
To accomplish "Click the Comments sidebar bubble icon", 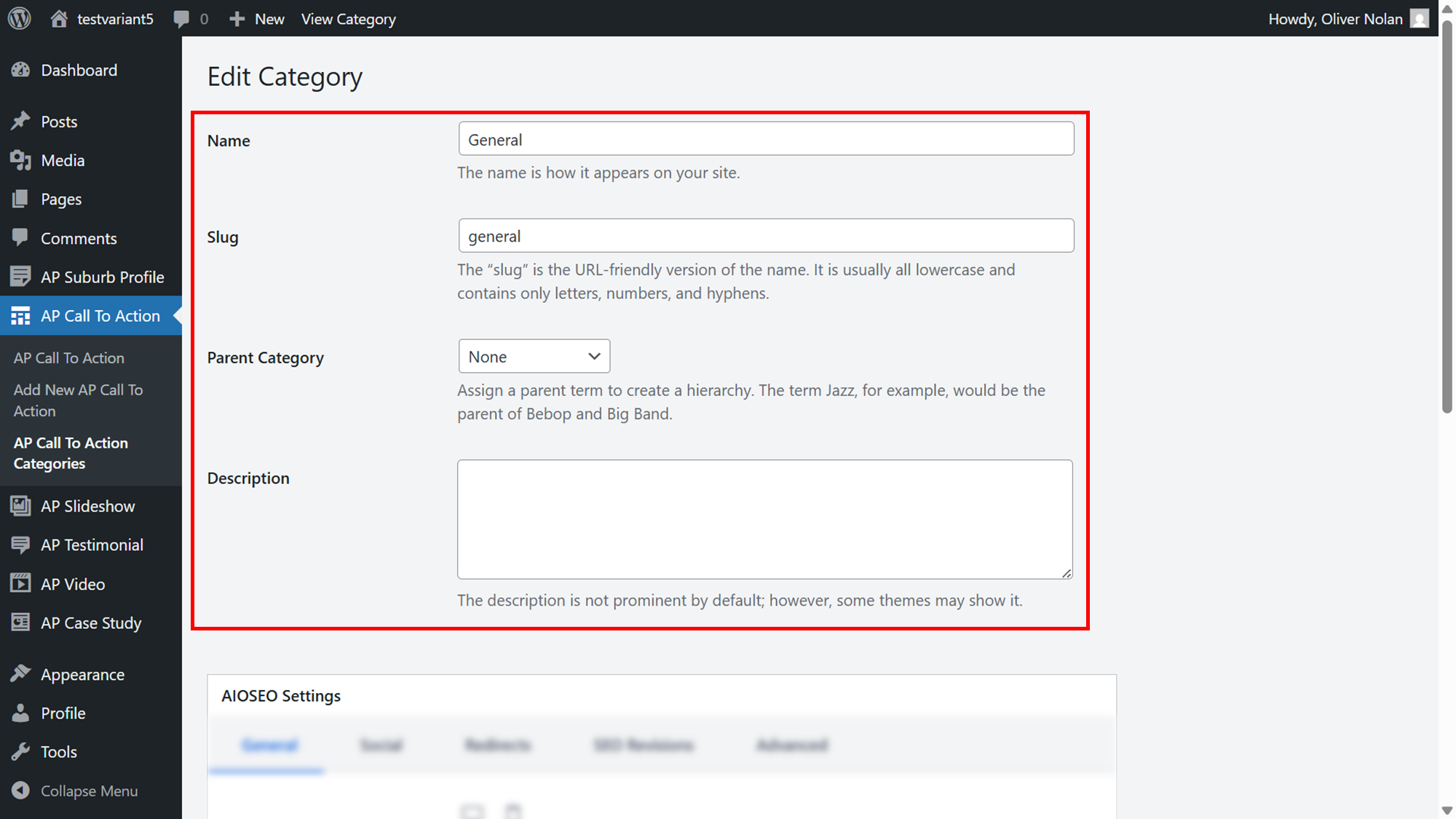I will point(20,237).
